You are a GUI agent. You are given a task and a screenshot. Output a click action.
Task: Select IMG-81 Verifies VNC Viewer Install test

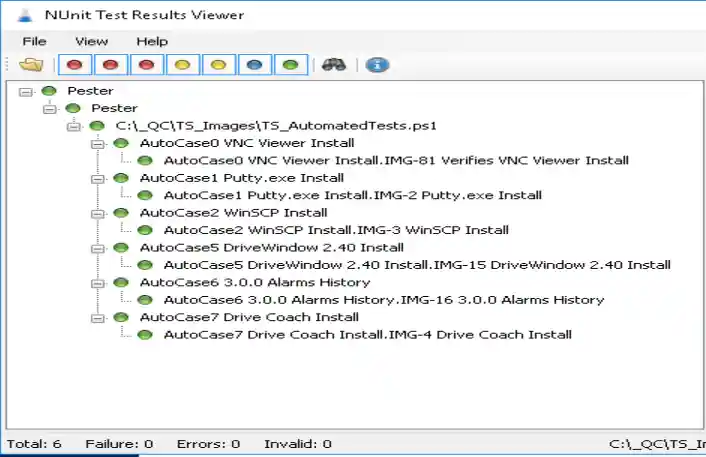[396, 161]
